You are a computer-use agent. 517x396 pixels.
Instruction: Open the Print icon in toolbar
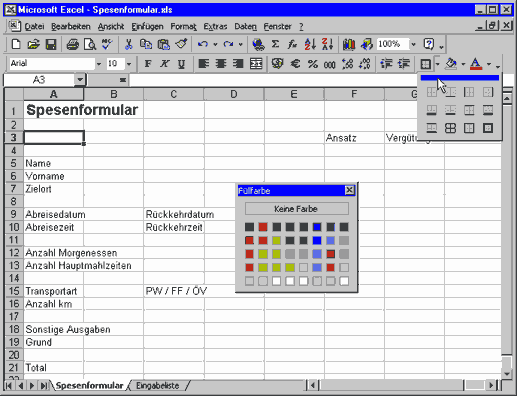tap(72, 44)
